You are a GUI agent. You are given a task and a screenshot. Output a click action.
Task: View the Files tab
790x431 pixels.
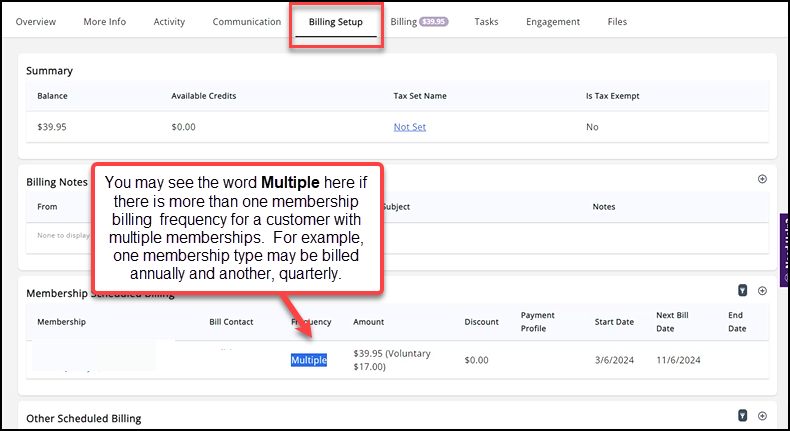coord(617,22)
